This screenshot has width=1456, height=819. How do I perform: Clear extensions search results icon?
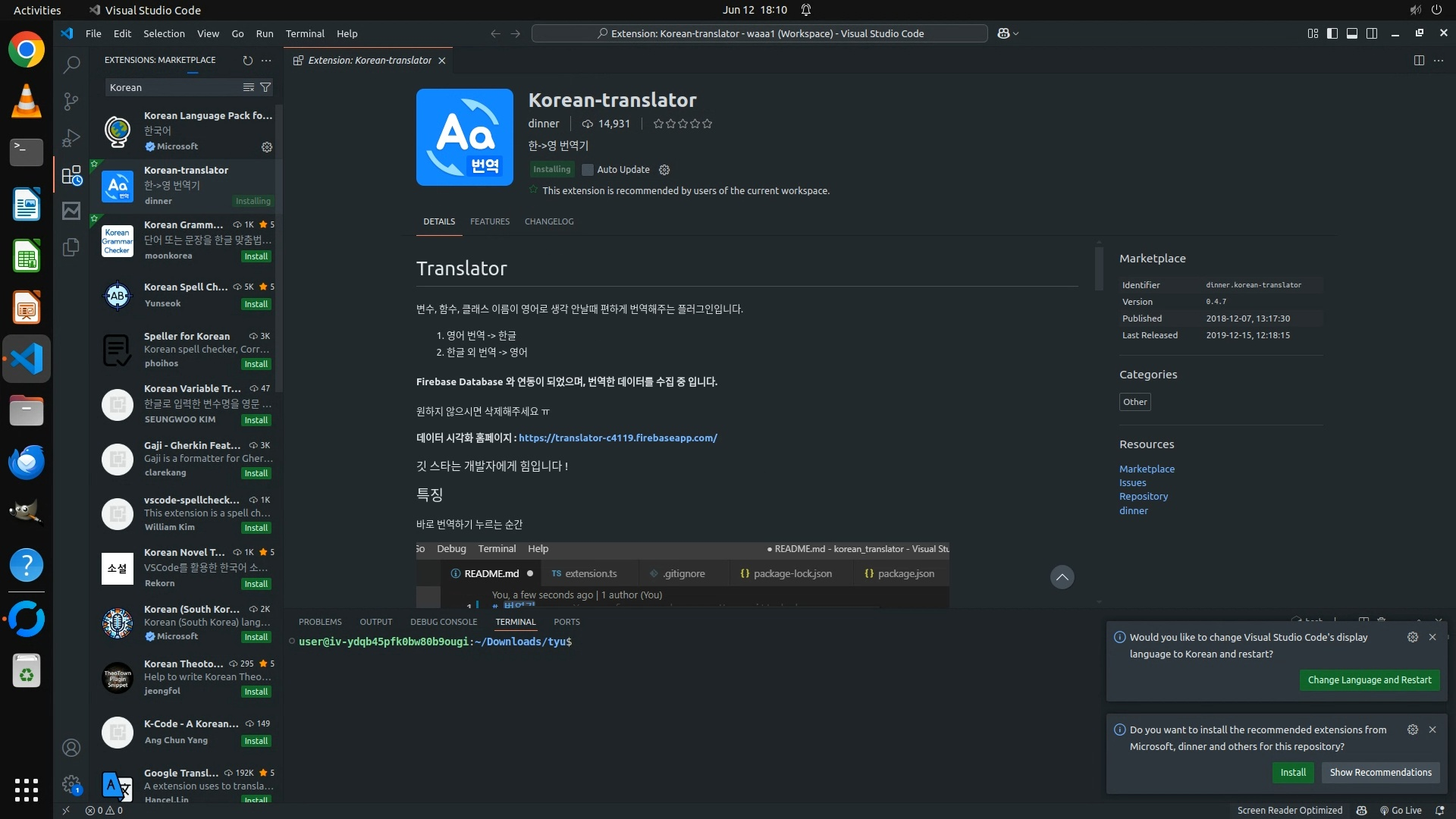click(x=248, y=87)
